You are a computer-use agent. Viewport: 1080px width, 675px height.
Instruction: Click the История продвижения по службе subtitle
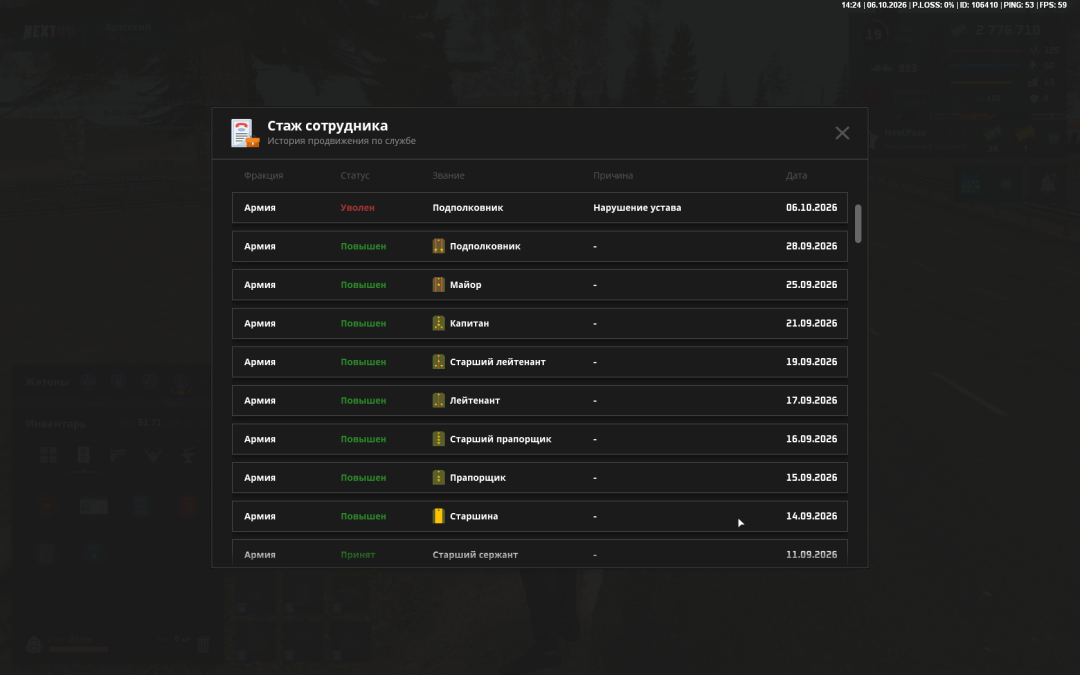pyautogui.click(x=342, y=141)
